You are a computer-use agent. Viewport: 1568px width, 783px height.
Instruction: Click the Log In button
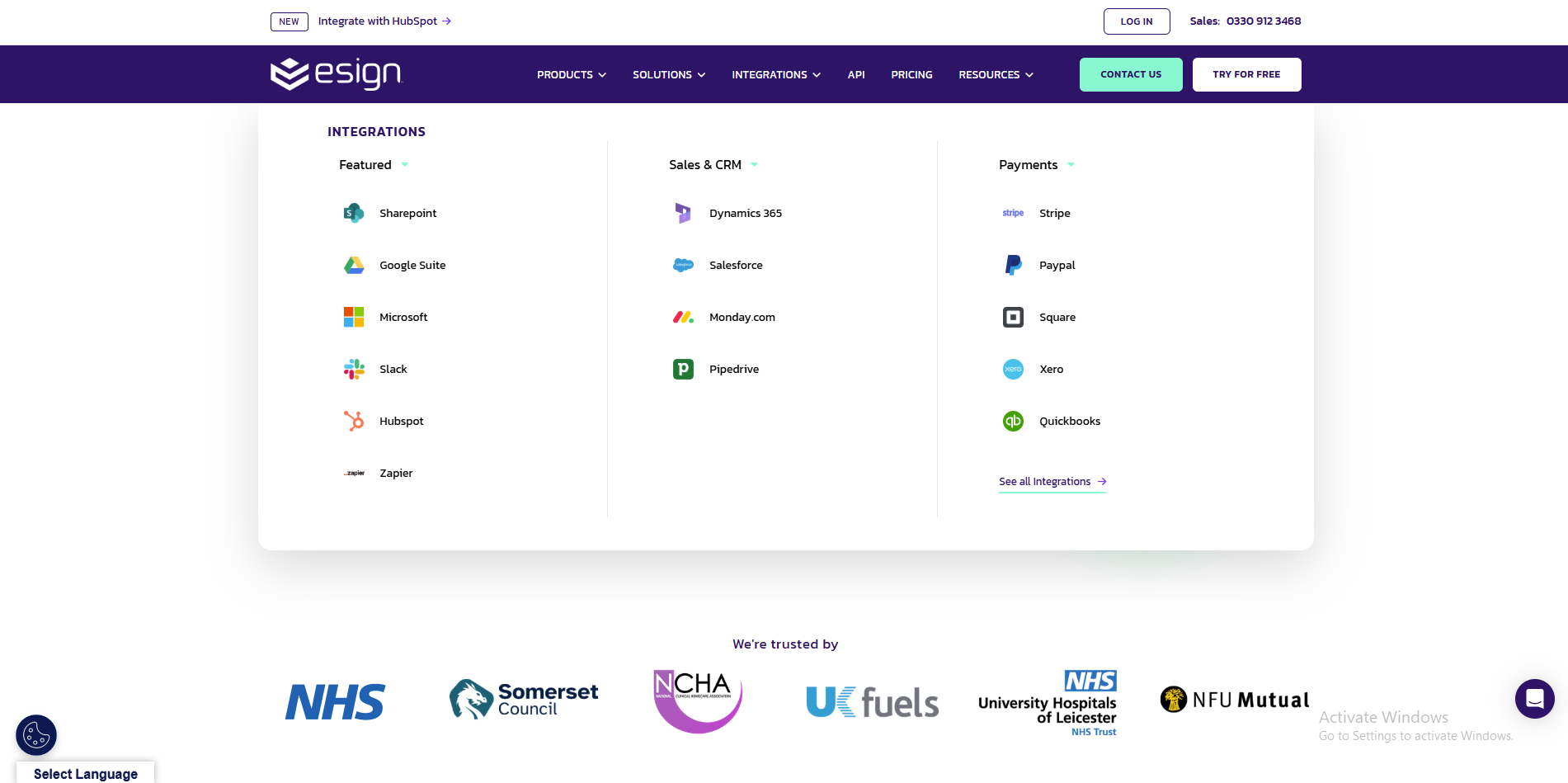pyautogui.click(x=1137, y=21)
